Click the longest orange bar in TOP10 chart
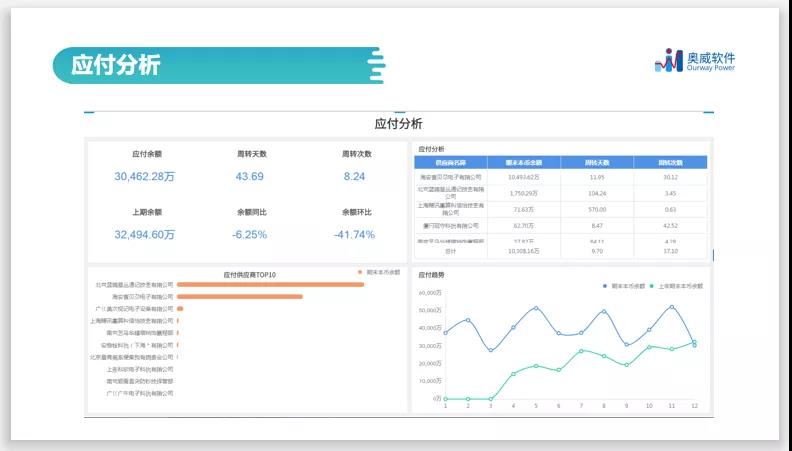Image resolution: width=792 pixels, height=451 pixels. click(270, 285)
